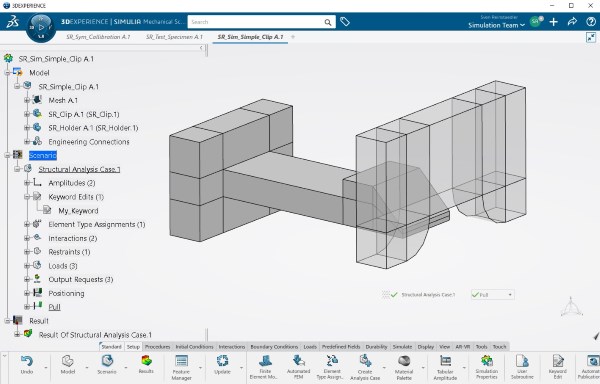Screen dimensions: 600x384
Task: Open the Boundary Conditions tab
Action: [274, 347]
